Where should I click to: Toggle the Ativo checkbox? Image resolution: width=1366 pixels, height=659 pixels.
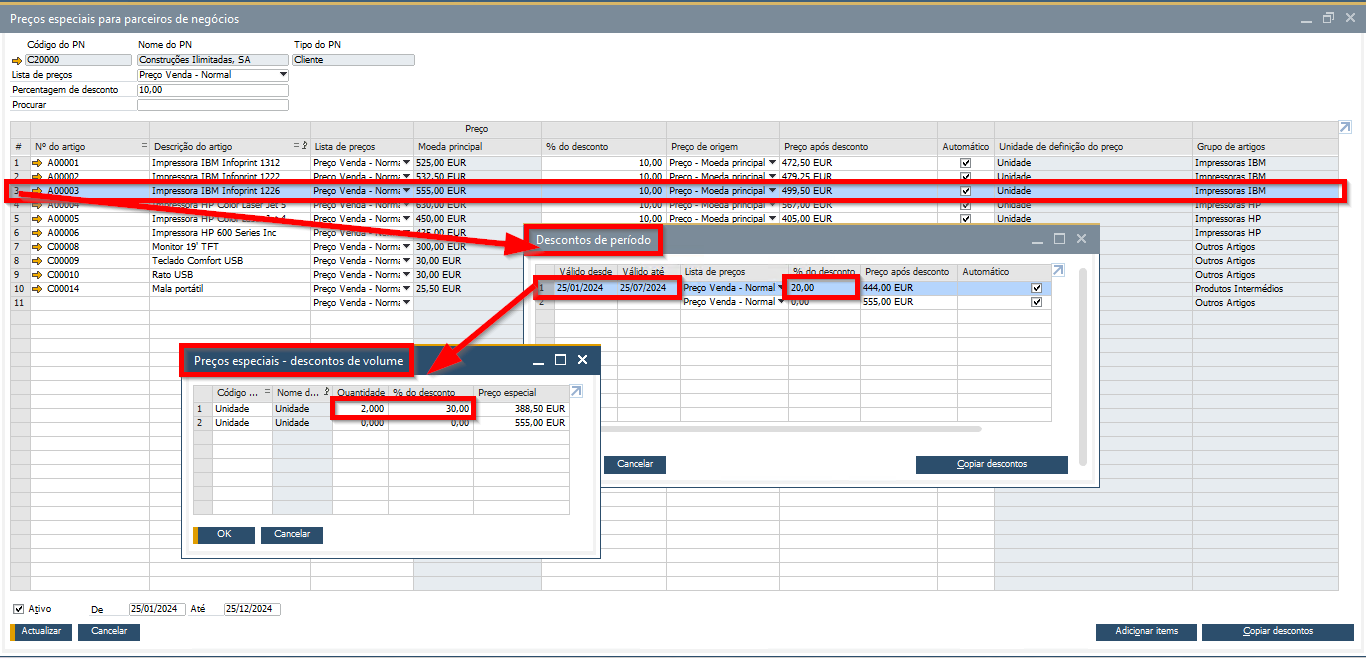coord(18,608)
